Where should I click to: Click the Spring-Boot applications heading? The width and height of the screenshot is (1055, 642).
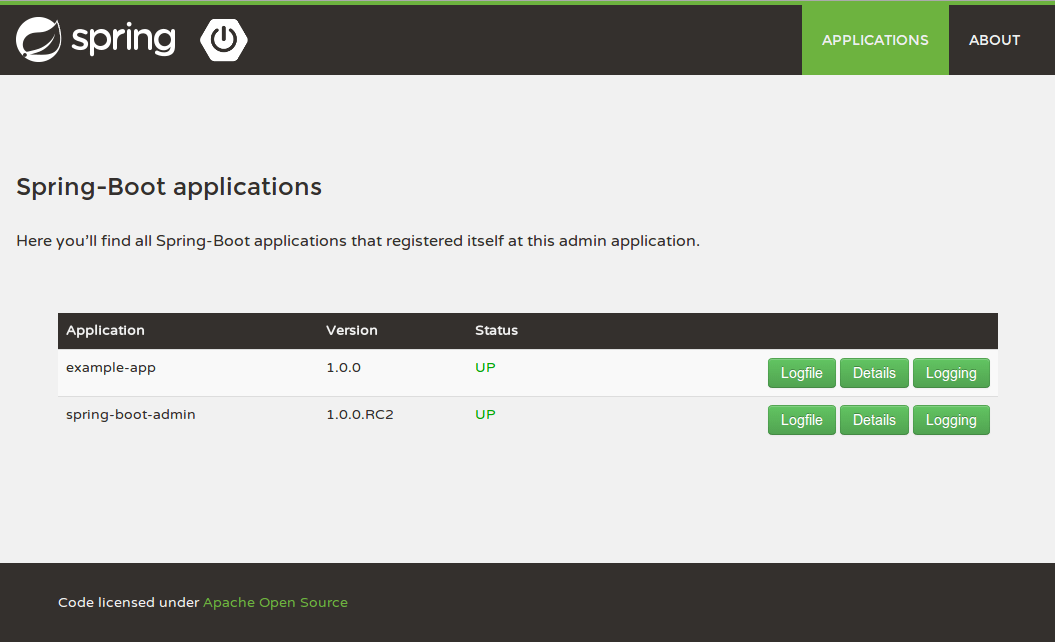click(x=169, y=187)
